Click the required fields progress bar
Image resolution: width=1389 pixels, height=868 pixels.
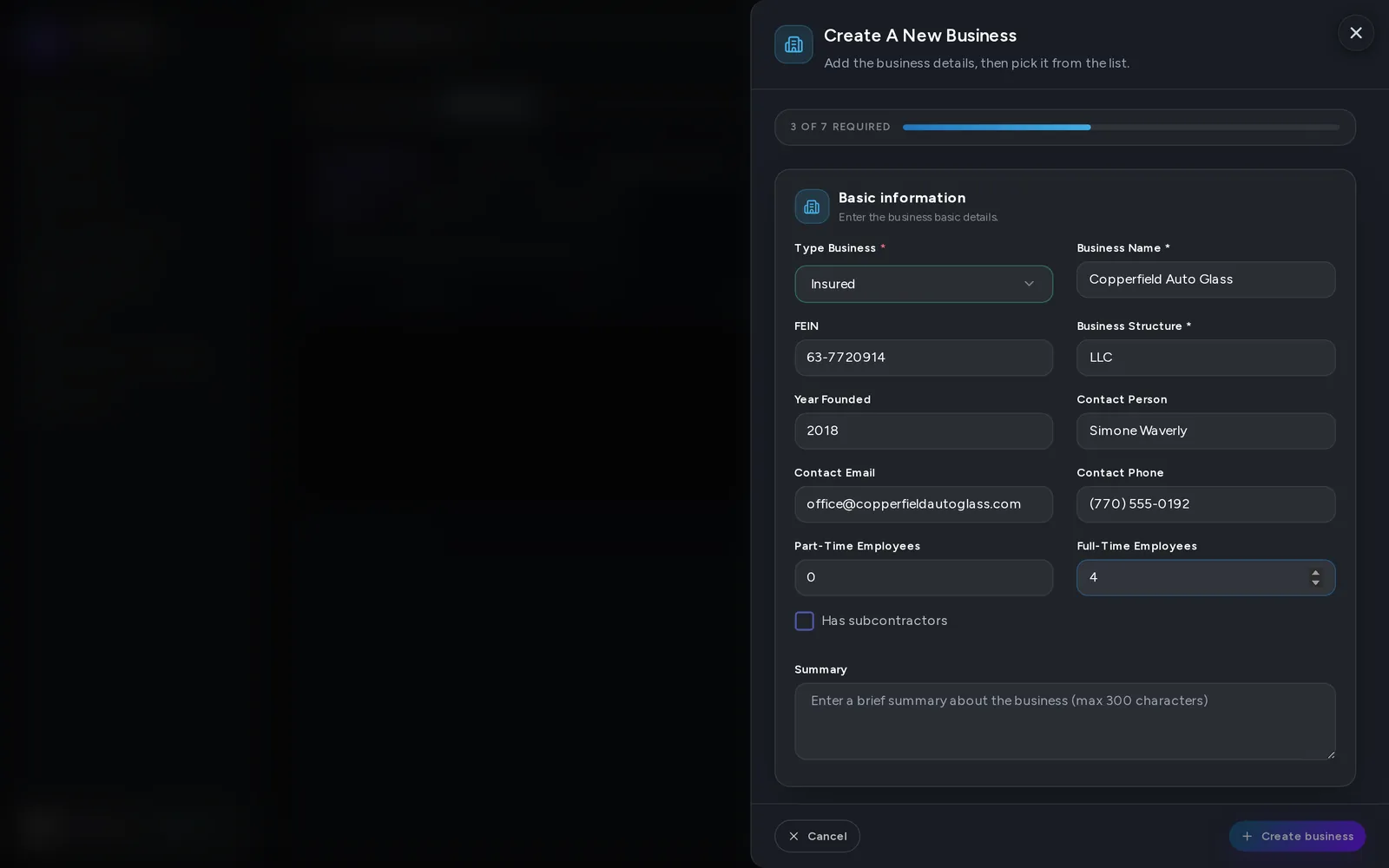[x=1121, y=128]
